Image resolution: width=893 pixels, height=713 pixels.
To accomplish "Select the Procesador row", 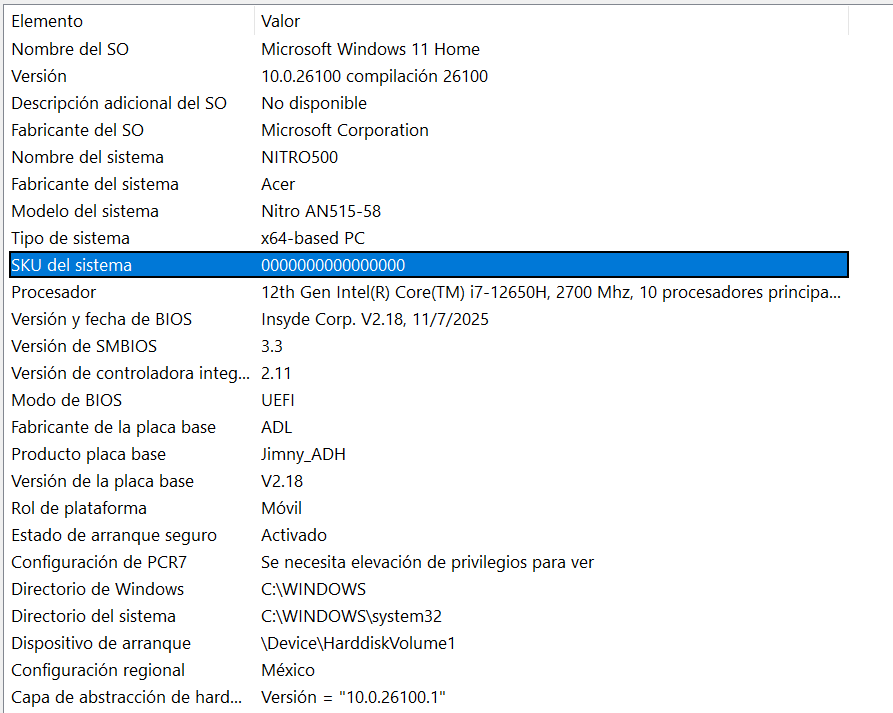I will pyautogui.click(x=429, y=292).
